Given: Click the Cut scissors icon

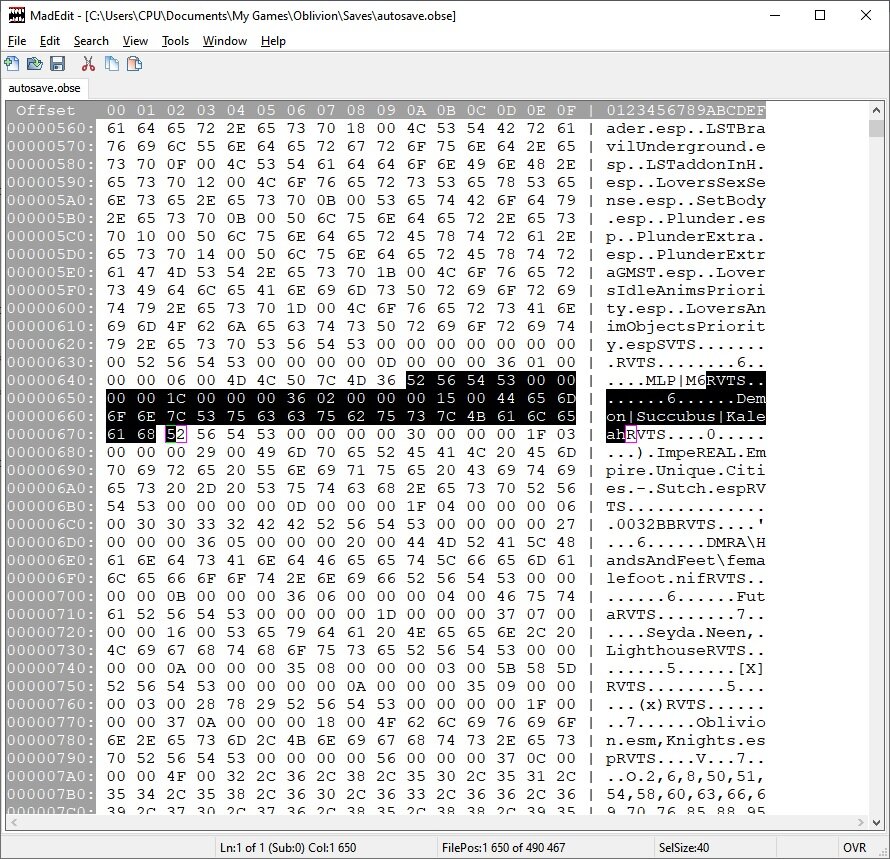Looking at the screenshot, I should 88,64.
